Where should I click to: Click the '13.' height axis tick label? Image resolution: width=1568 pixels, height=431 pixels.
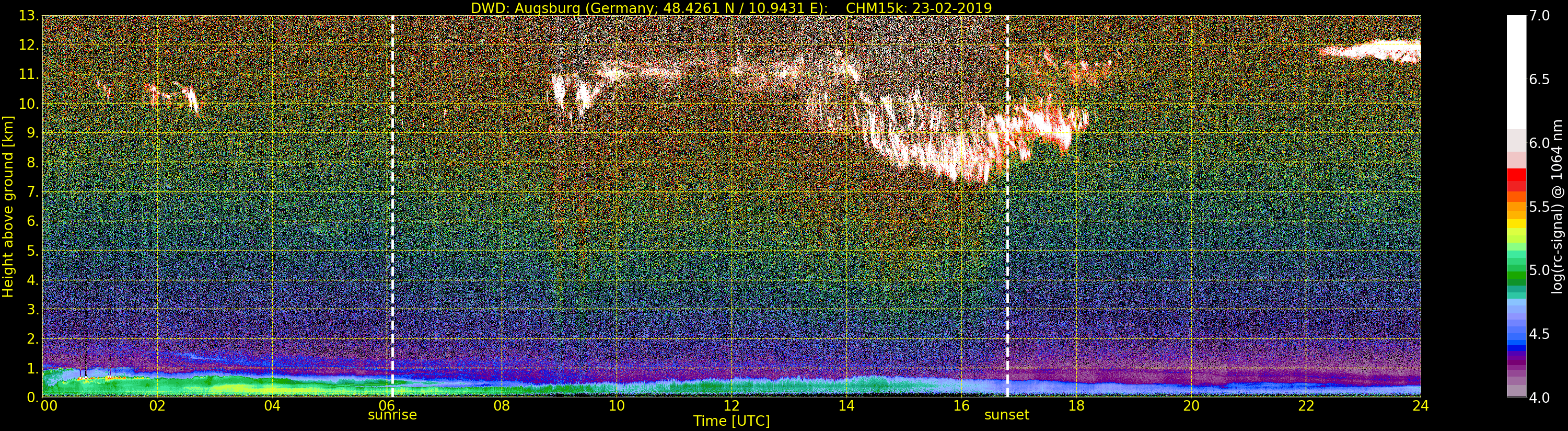point(29,16)
